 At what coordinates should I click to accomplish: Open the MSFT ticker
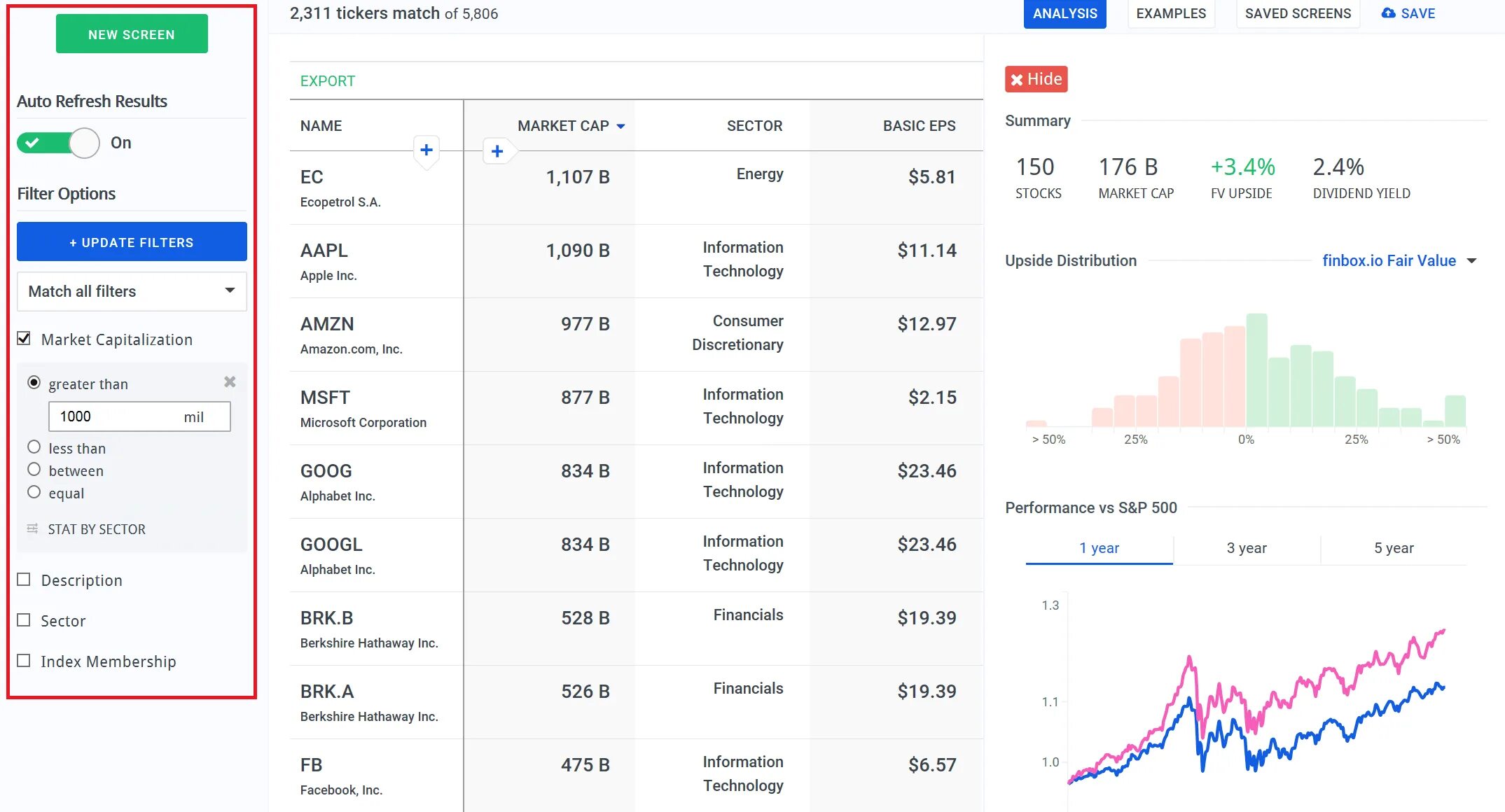pos(325,398)
